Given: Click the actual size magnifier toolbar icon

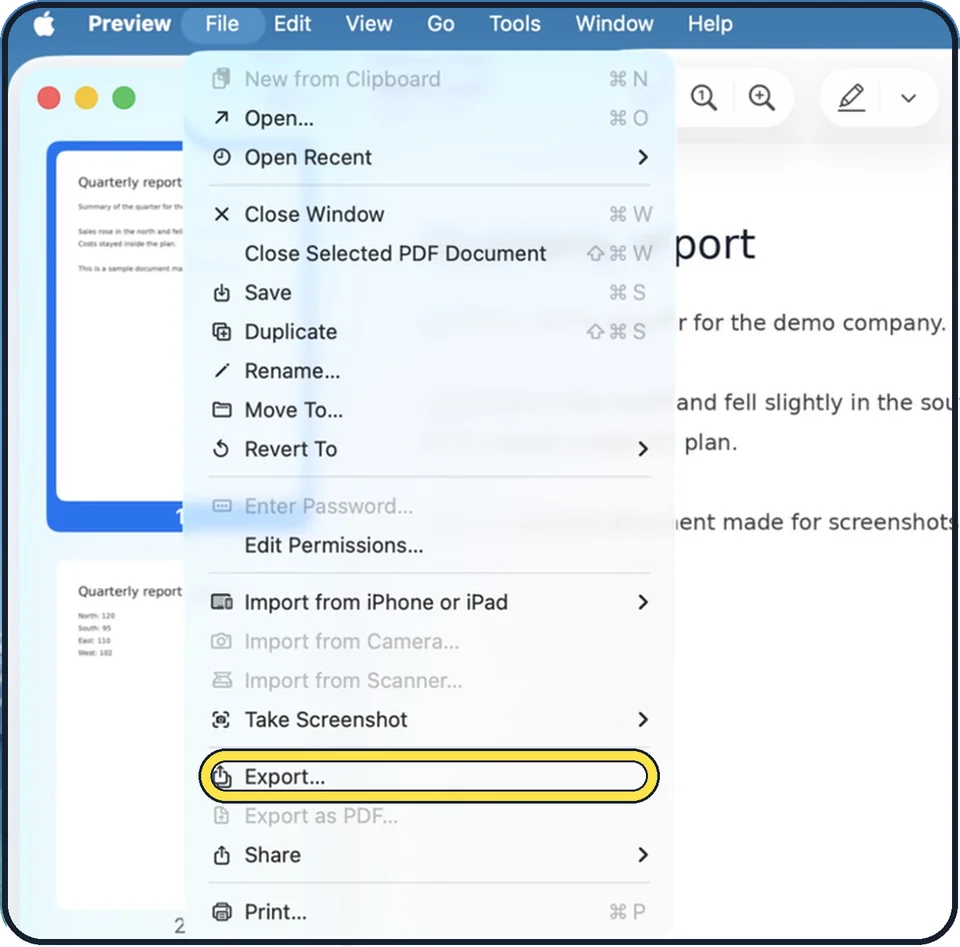Looking at the screenshot, I should click(703, 98).
